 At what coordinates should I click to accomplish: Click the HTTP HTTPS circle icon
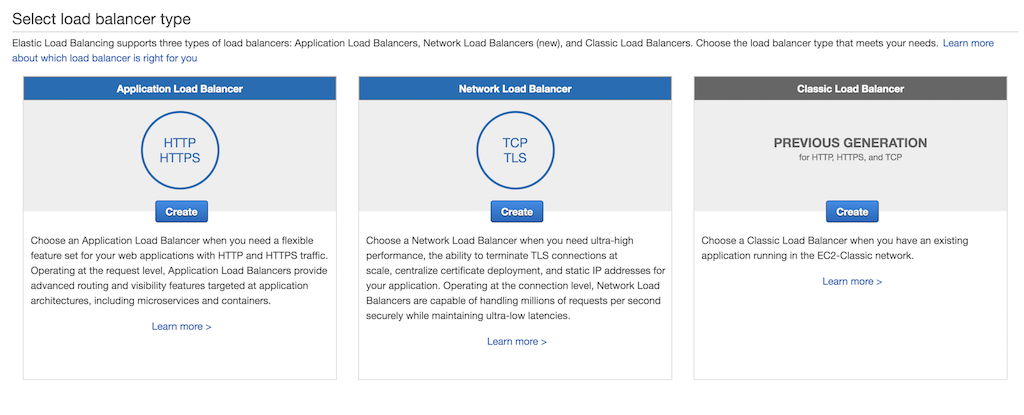pyautogui.click(x=180, y=150)
